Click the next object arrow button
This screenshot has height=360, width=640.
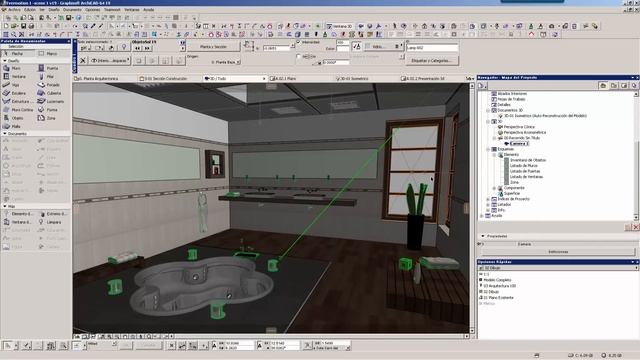[147, 48]
